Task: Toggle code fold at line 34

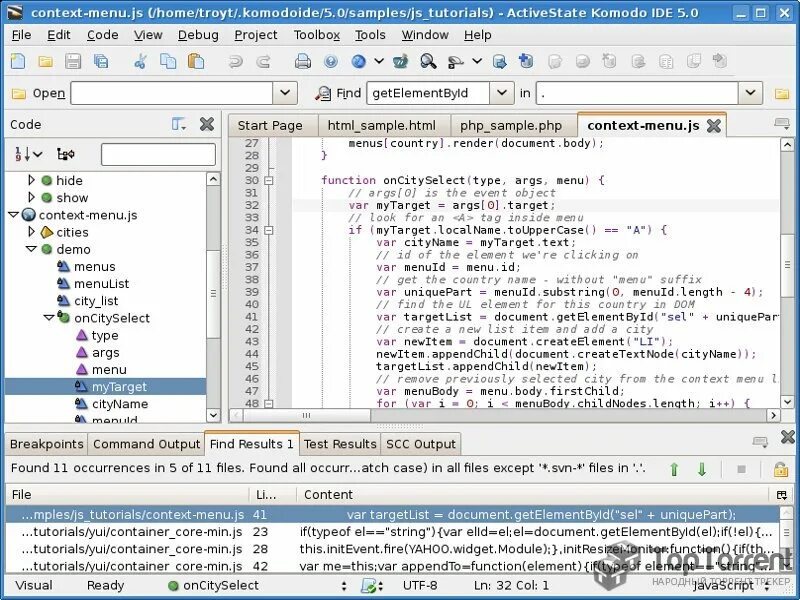Action: pos(269,230)
